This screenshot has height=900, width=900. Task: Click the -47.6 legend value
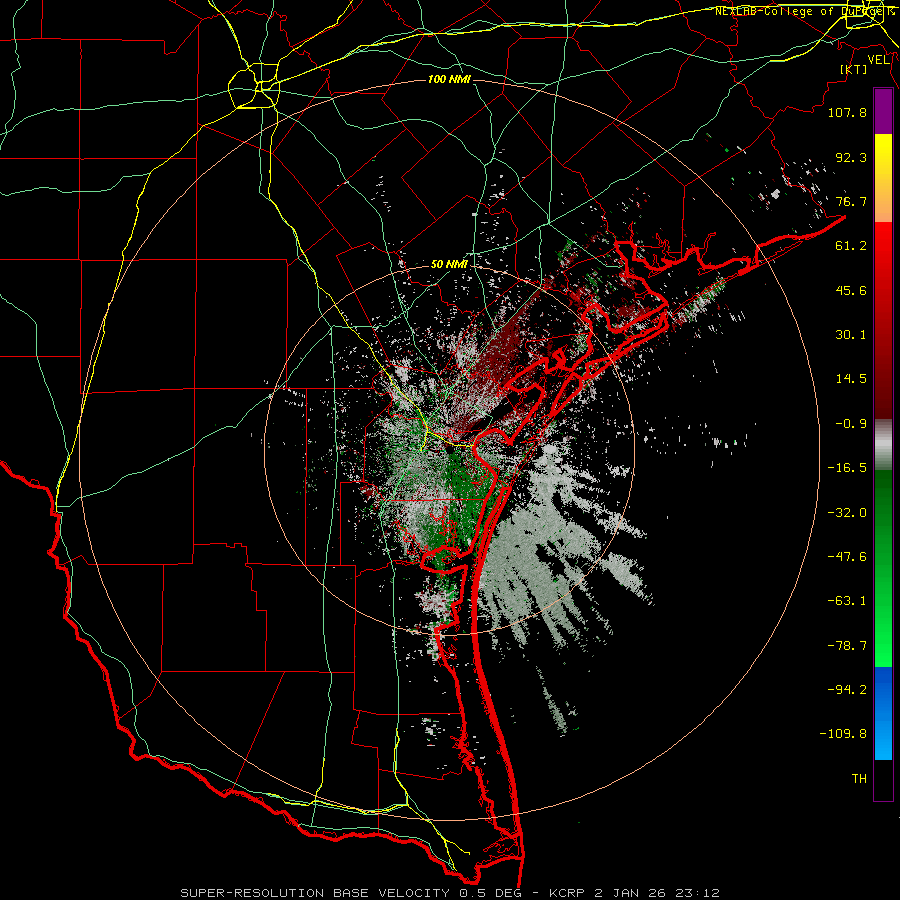pyautogui.click(x=847, y=557)
